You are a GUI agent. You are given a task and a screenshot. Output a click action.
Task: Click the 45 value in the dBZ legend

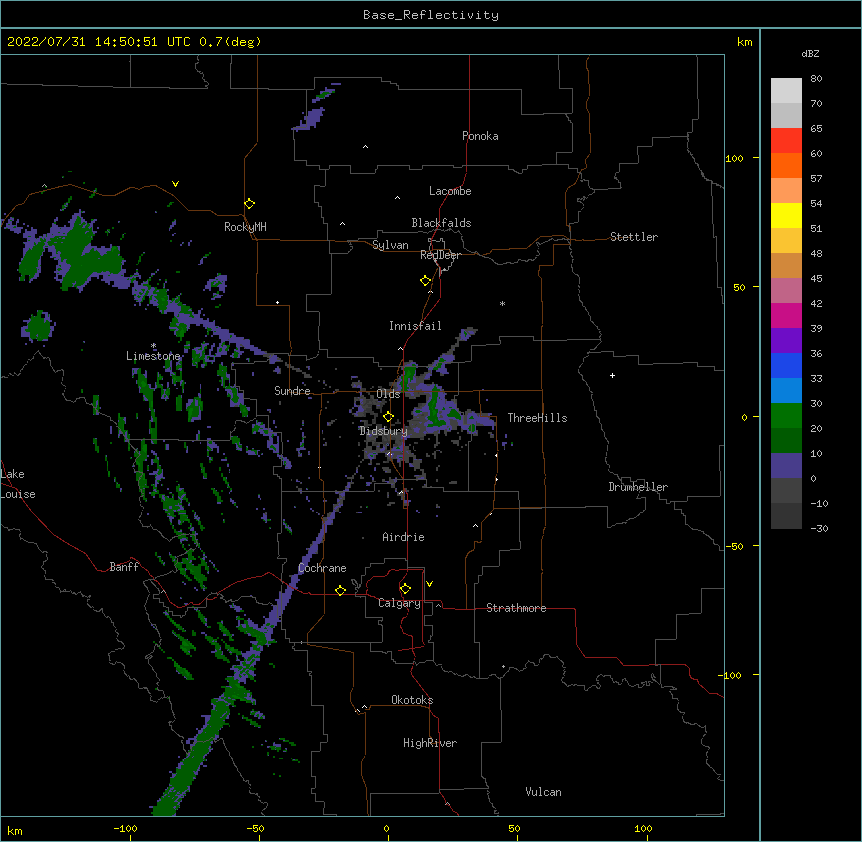(x=816, y=278)
